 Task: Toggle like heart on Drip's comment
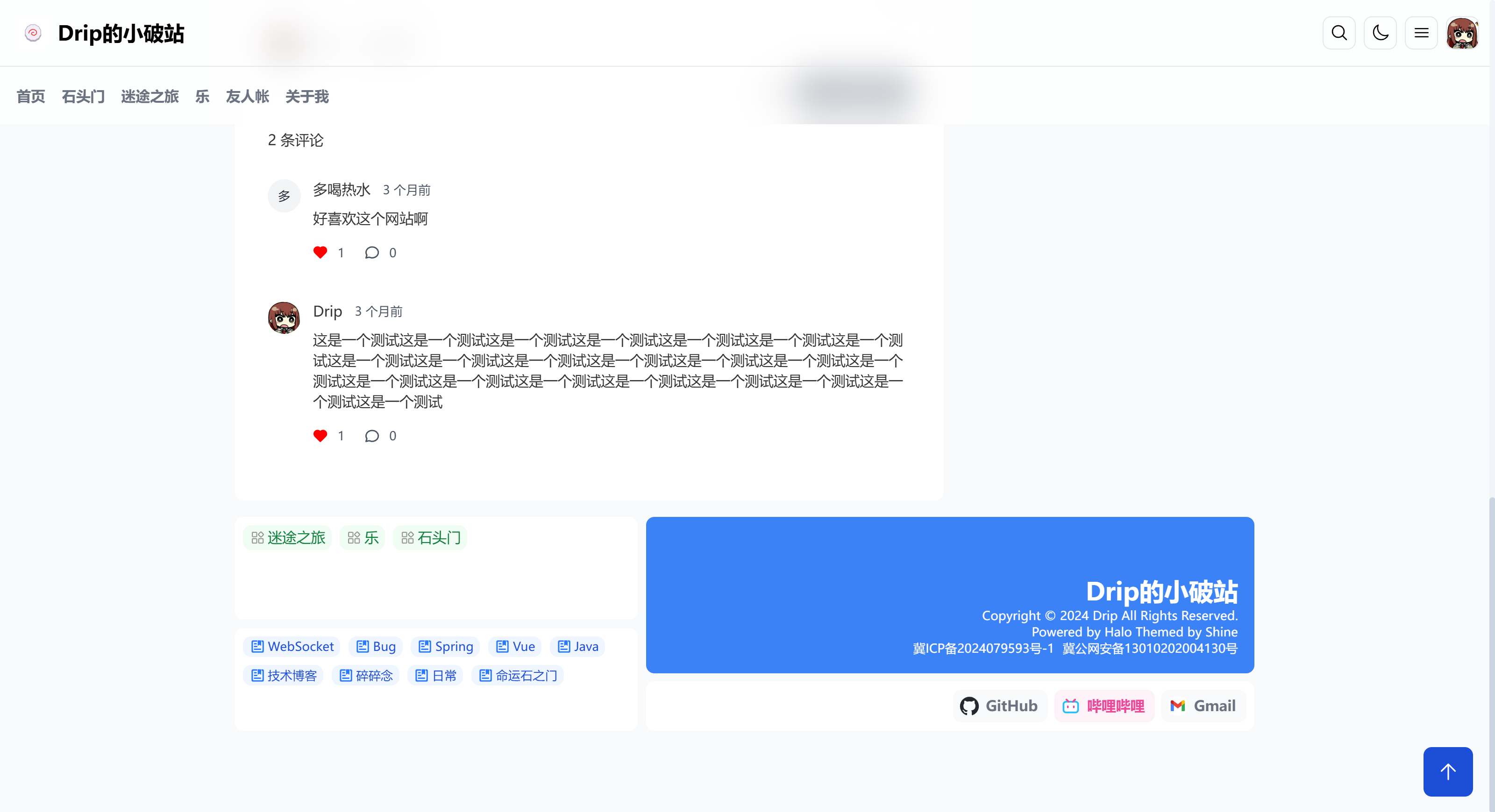pyautogui.click(x=320, y=436)
